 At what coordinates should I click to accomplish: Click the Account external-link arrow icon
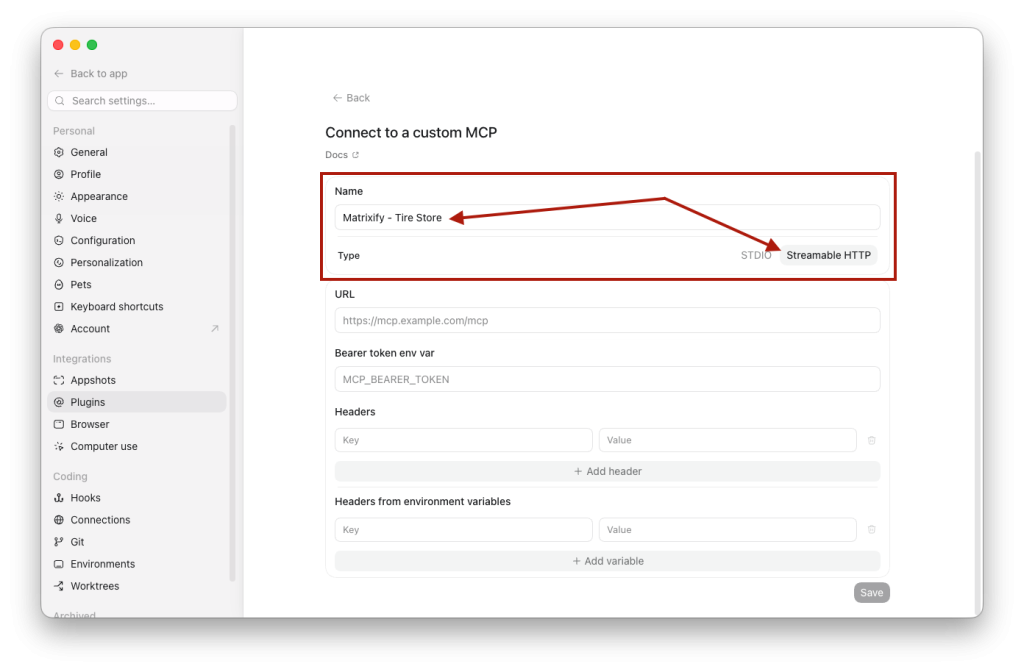pos(215,328)
